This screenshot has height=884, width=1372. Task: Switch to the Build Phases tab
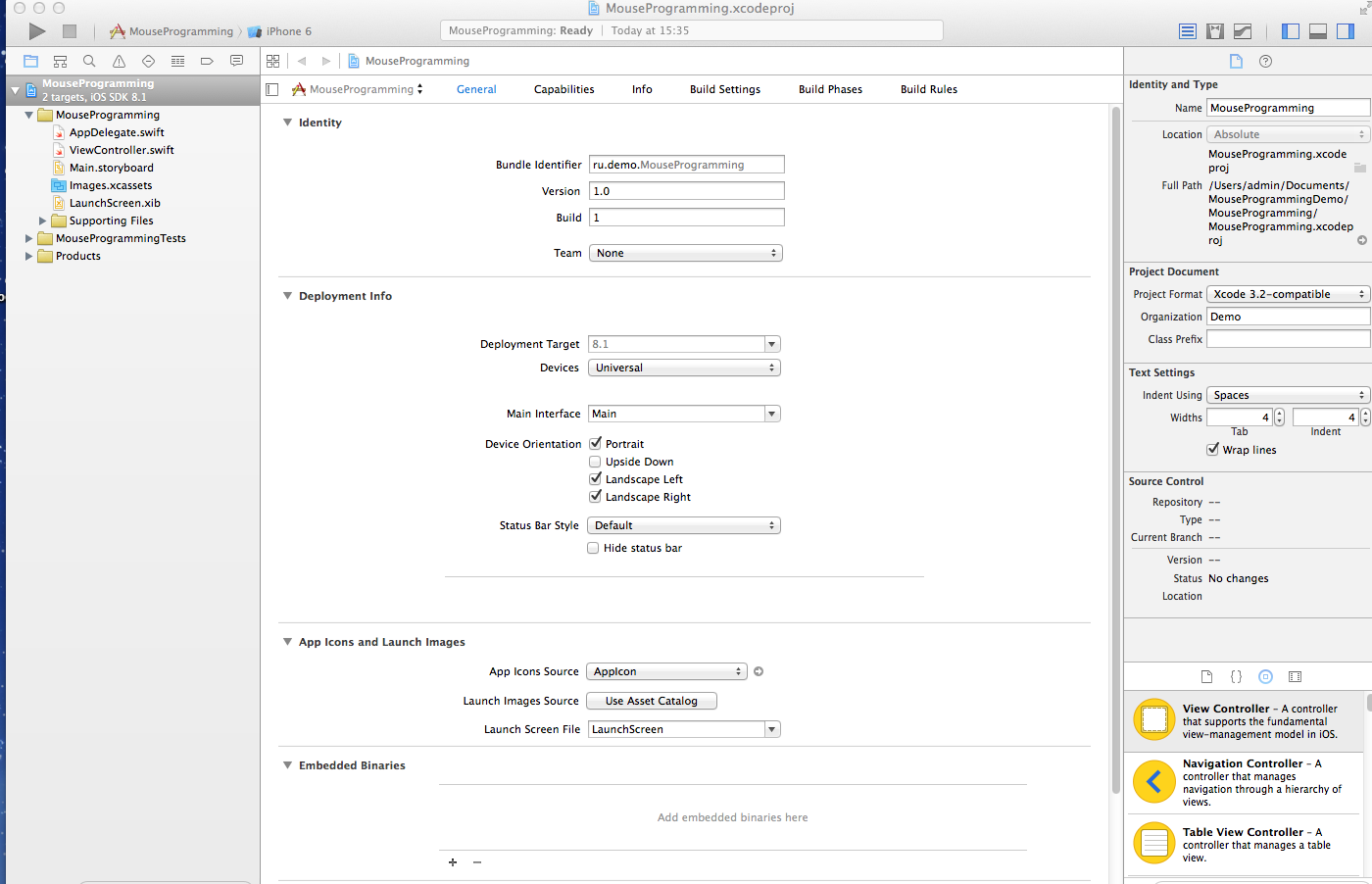coord(830,89)
